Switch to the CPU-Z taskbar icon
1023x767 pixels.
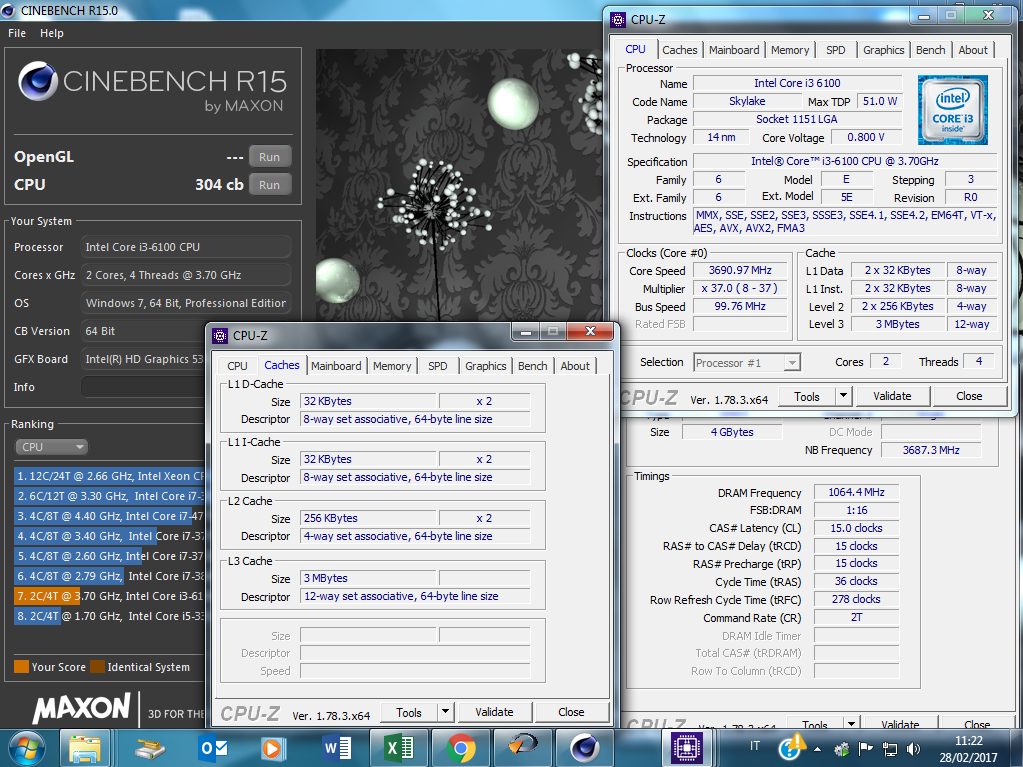click(686, 748)
